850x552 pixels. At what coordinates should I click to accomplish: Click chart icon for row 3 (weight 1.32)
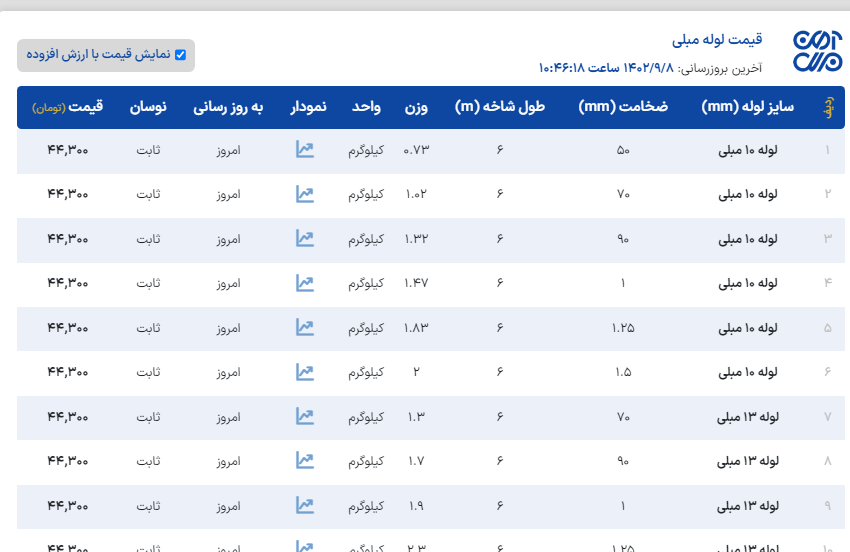click(x=305, y=238)
